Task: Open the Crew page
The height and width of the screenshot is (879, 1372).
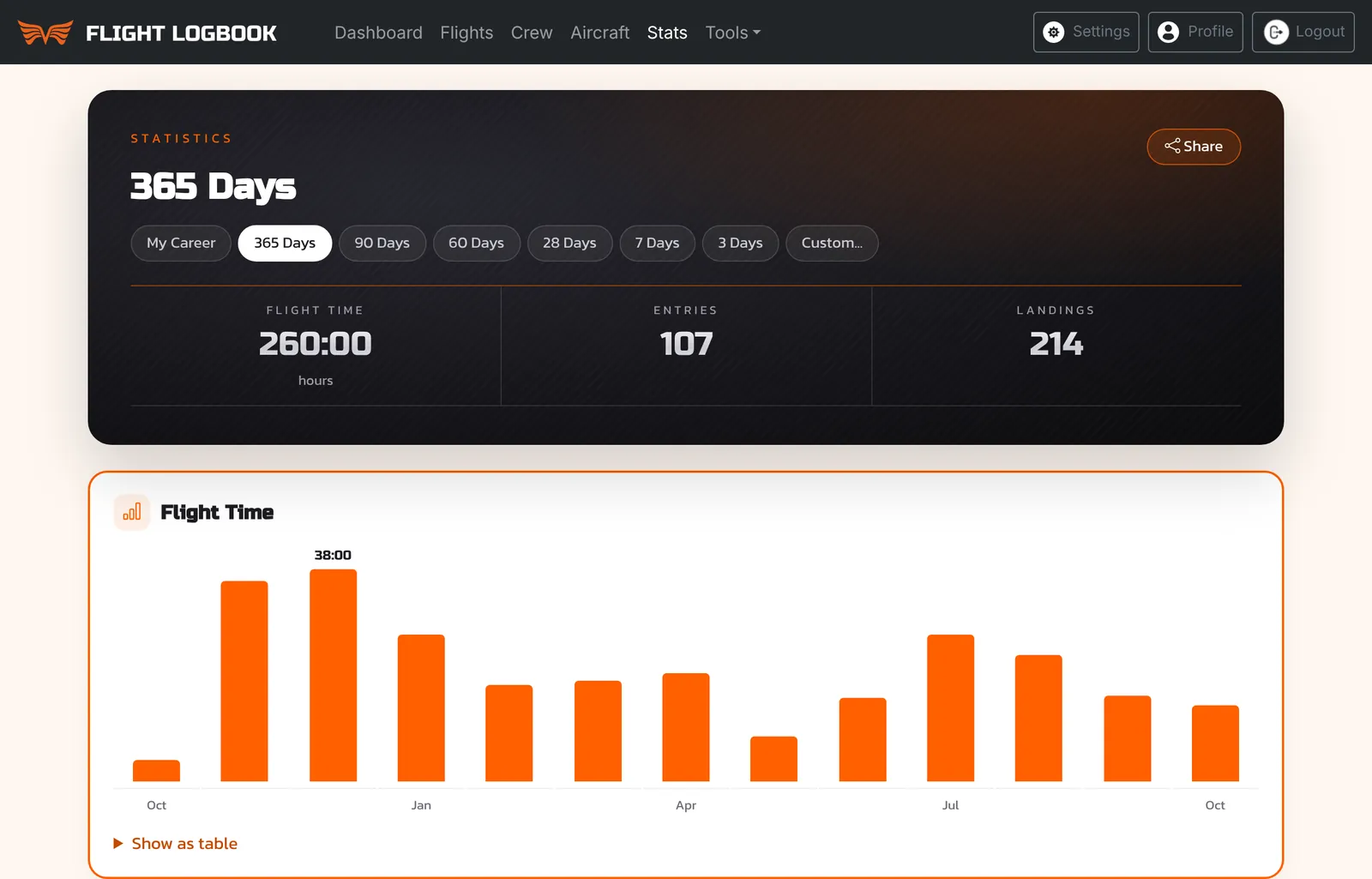Action: pos(532,33)
